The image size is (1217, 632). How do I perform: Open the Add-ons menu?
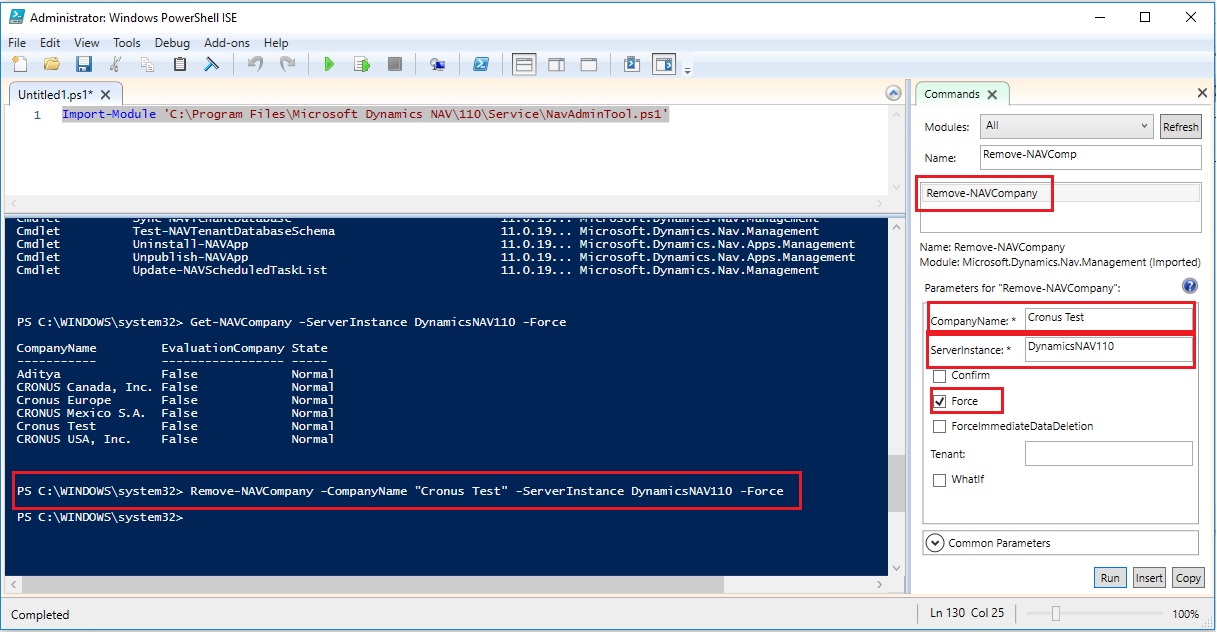[x=227, y=43]
